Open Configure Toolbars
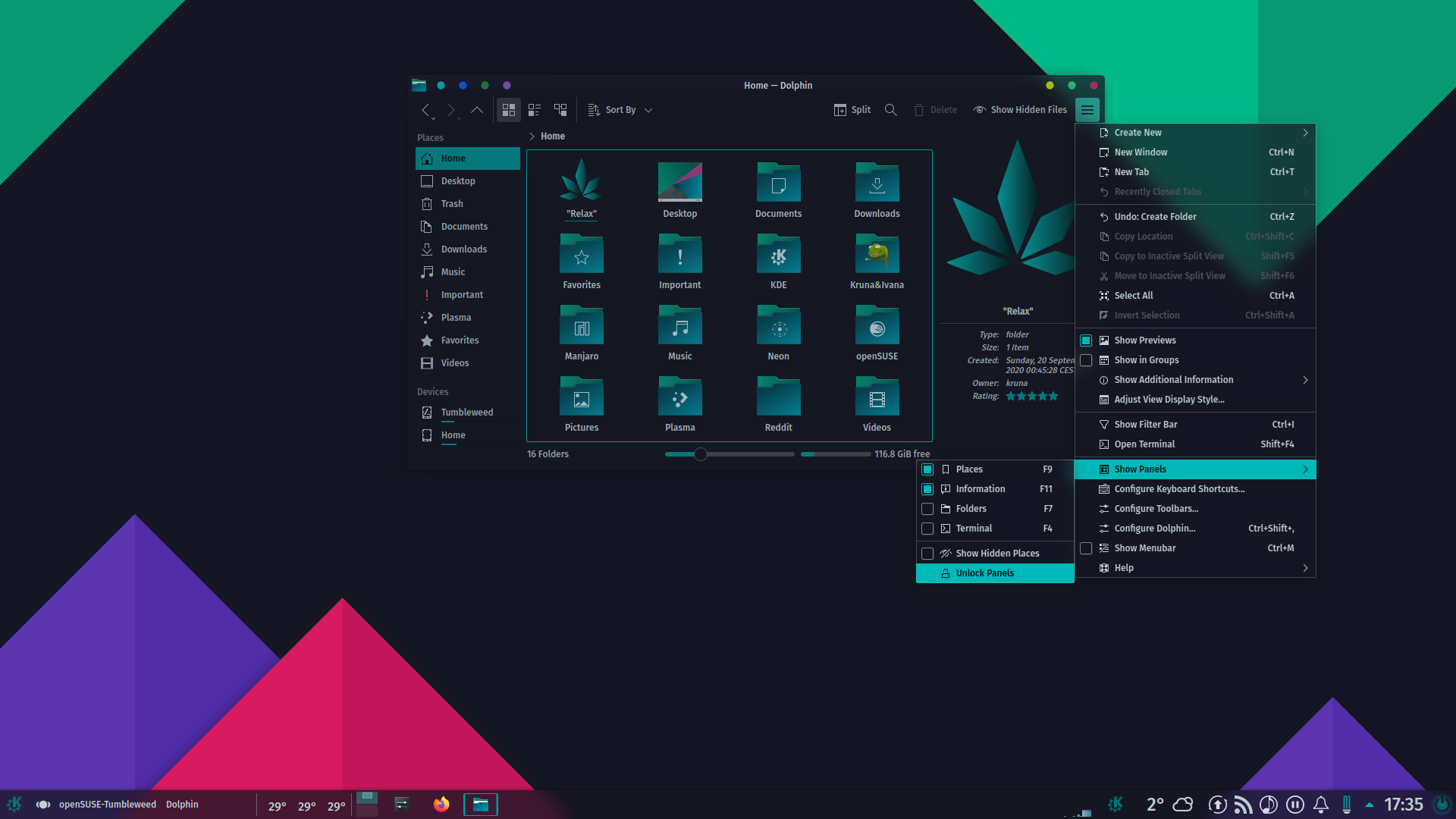Image resolution: width=1456 pixels, height=819 pixels. click(1195, 509)
